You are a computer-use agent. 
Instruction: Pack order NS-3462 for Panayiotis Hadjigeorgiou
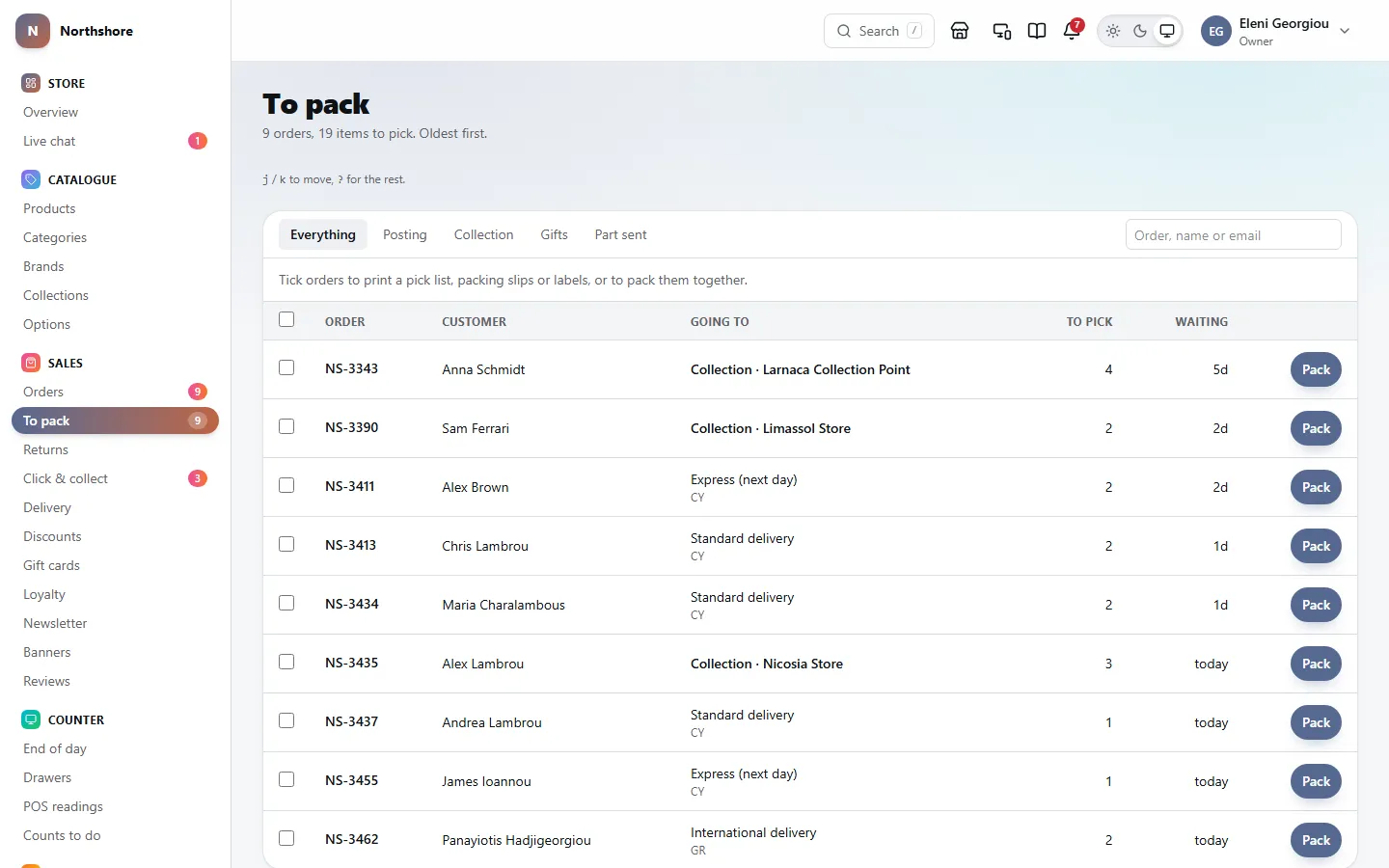[1316, 840]
